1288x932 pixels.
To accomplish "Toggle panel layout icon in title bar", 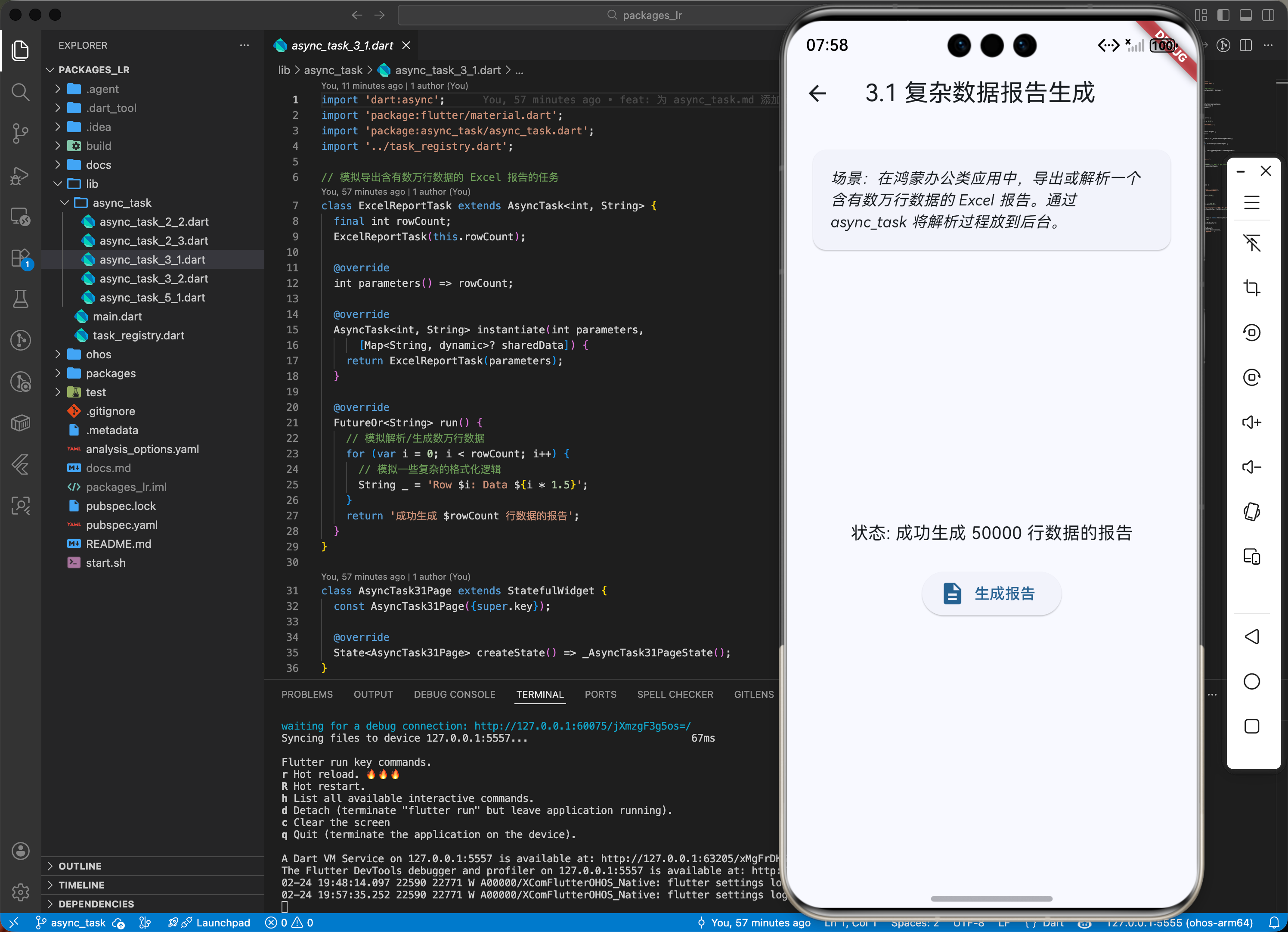I will click(1245, 16).
